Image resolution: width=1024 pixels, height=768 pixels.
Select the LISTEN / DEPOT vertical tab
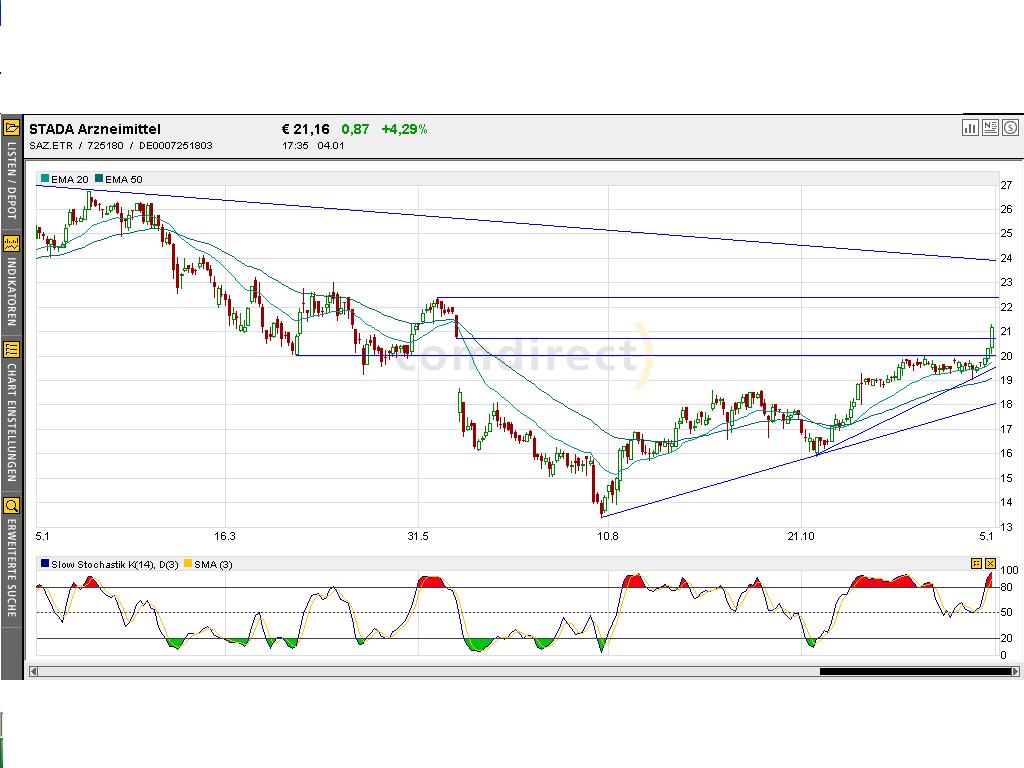pyautogui.click(x=11, y=181)
